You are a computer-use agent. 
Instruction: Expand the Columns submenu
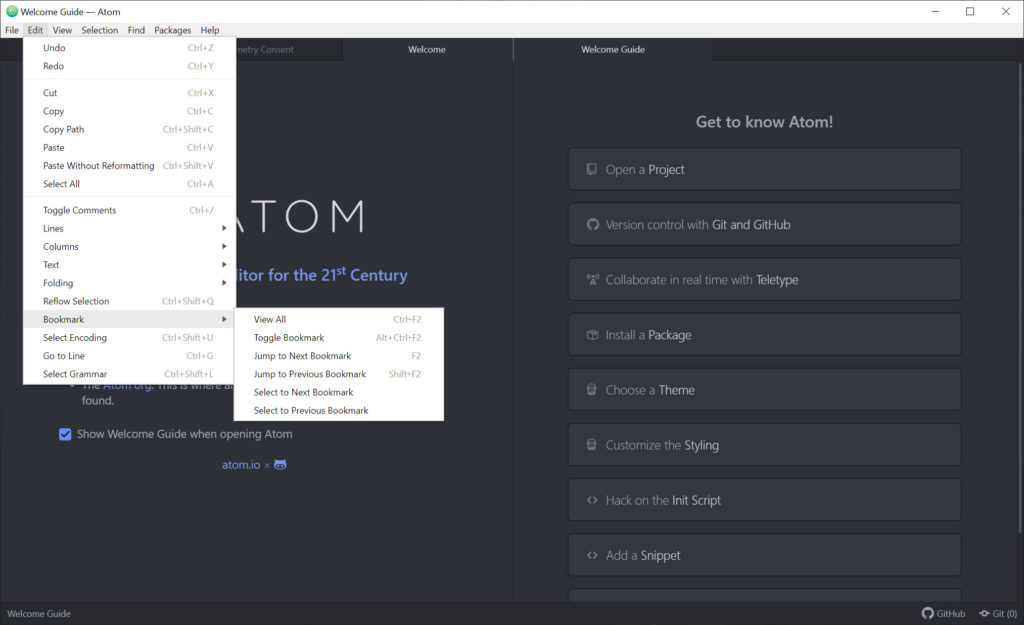point(130,246)
